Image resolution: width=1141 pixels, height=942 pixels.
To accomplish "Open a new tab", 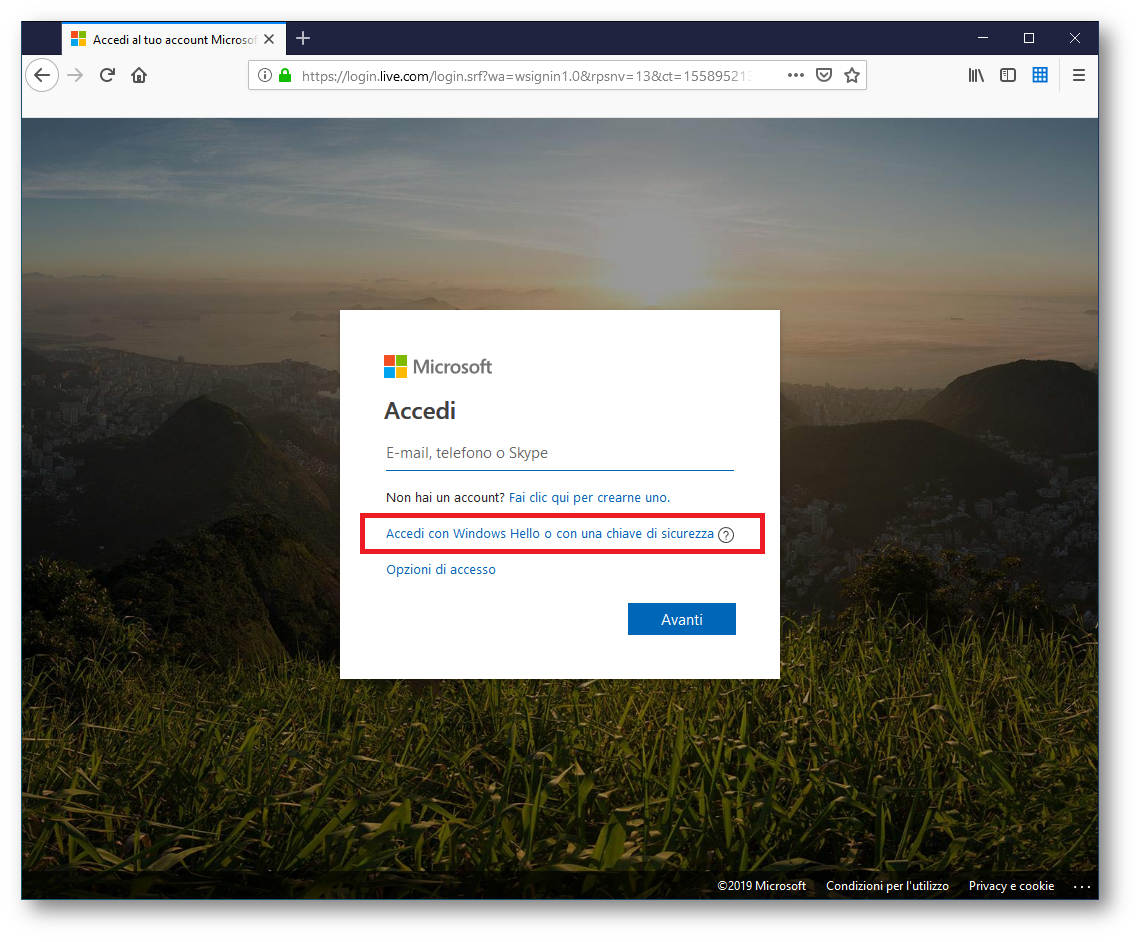I will coord(303,39).
